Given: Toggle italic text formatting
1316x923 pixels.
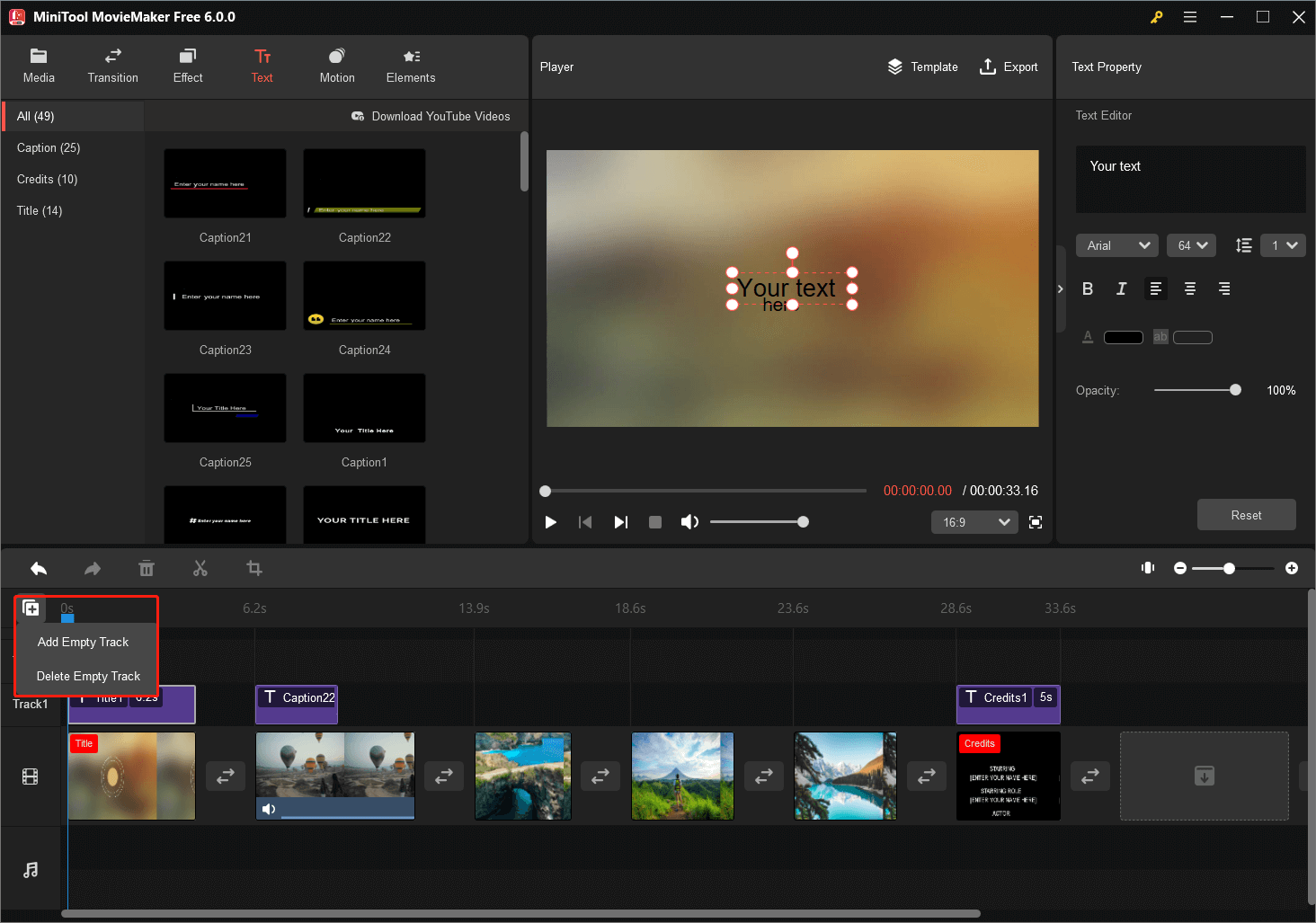Looking at the screenshot, I should [1121, 288].
